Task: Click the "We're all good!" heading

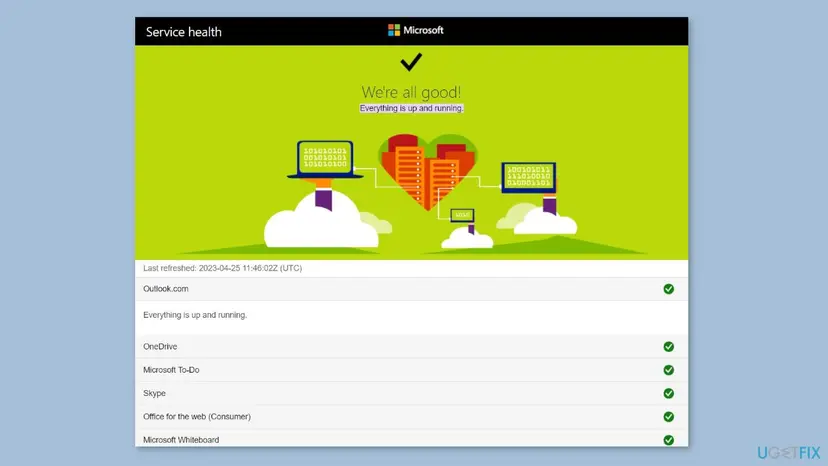Action: pyautogui.click(x=411, y=92)
